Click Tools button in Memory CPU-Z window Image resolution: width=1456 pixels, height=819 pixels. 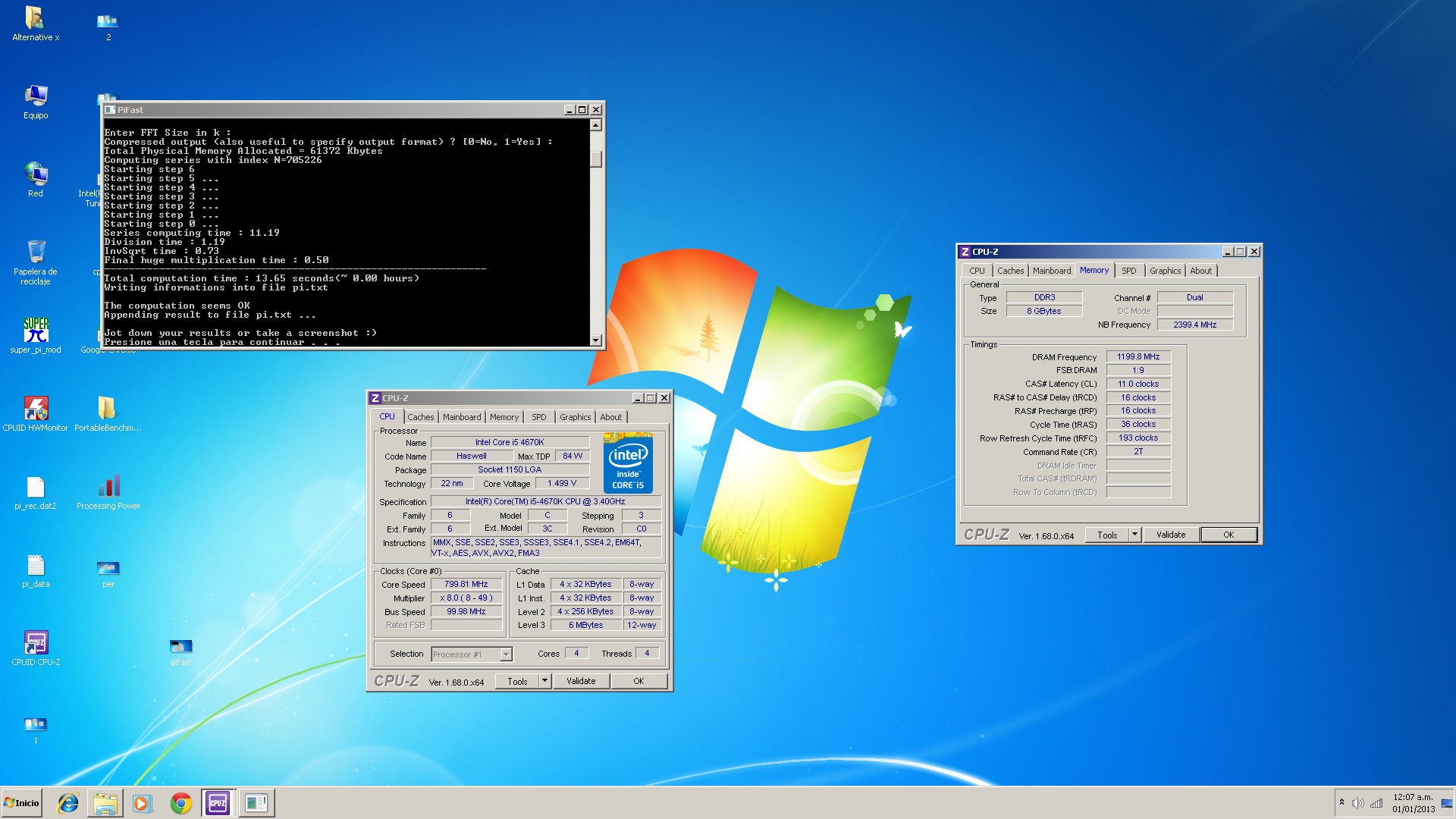coord(1107,535)
